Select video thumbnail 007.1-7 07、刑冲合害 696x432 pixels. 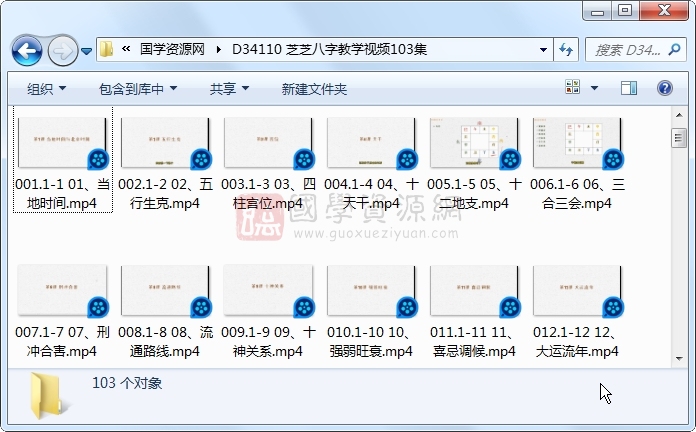click(x=63, y=291)
